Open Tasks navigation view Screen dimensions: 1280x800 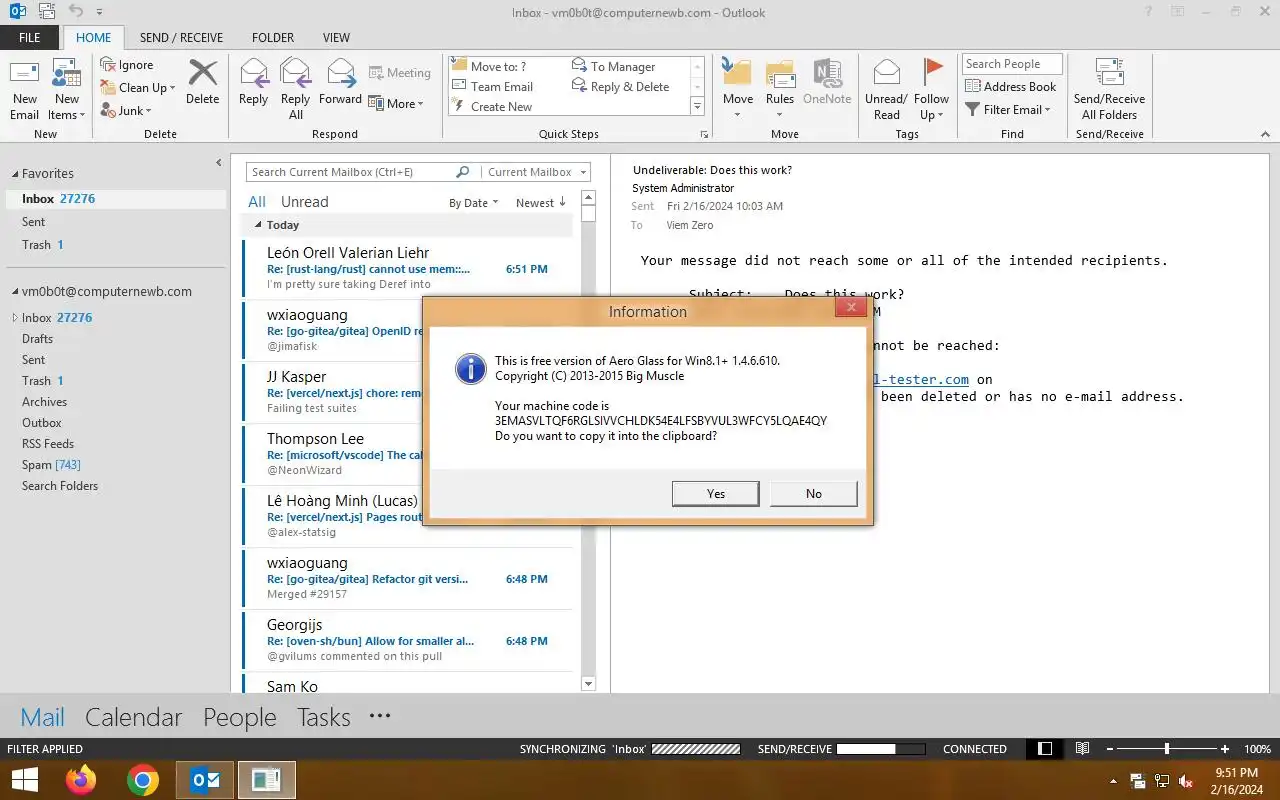[x=323, y=717]
